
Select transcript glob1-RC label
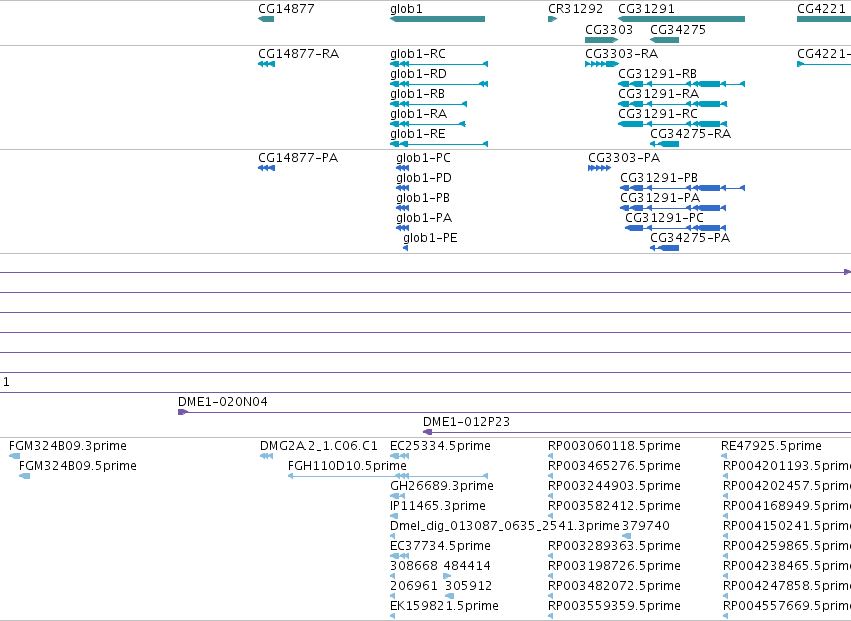click(x=418, y=54)
